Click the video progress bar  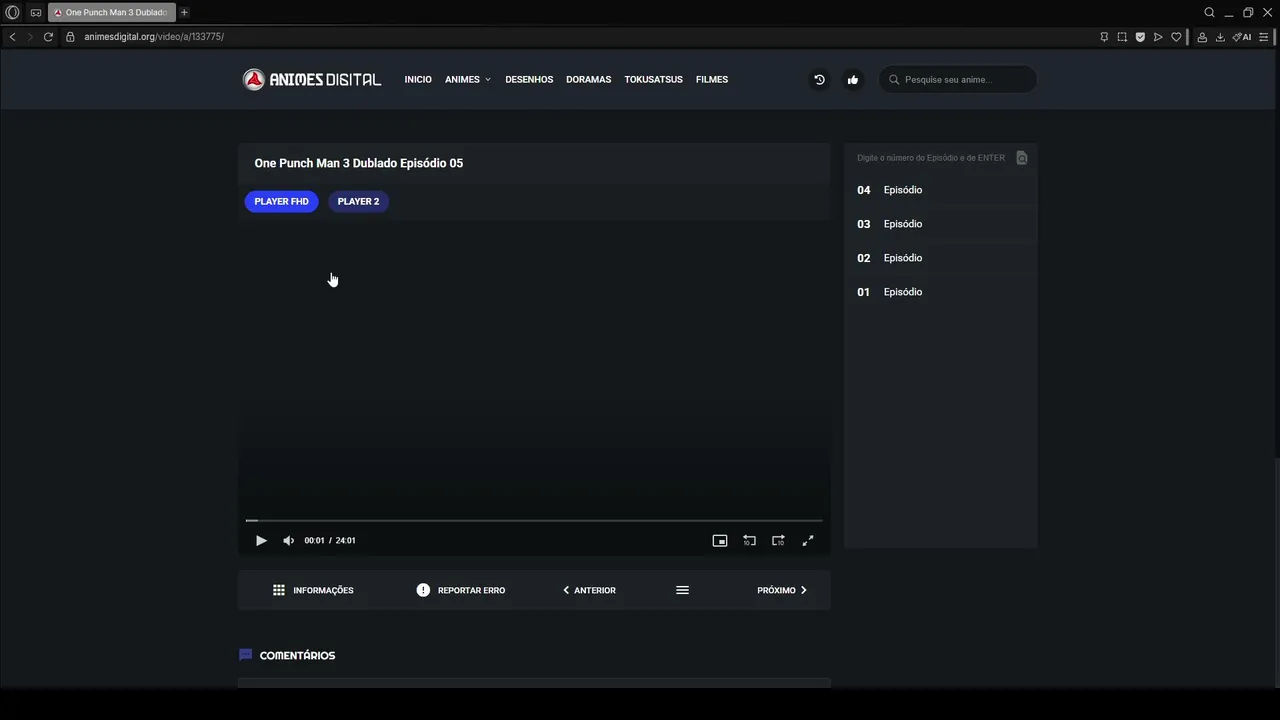[x=534, y=521]
